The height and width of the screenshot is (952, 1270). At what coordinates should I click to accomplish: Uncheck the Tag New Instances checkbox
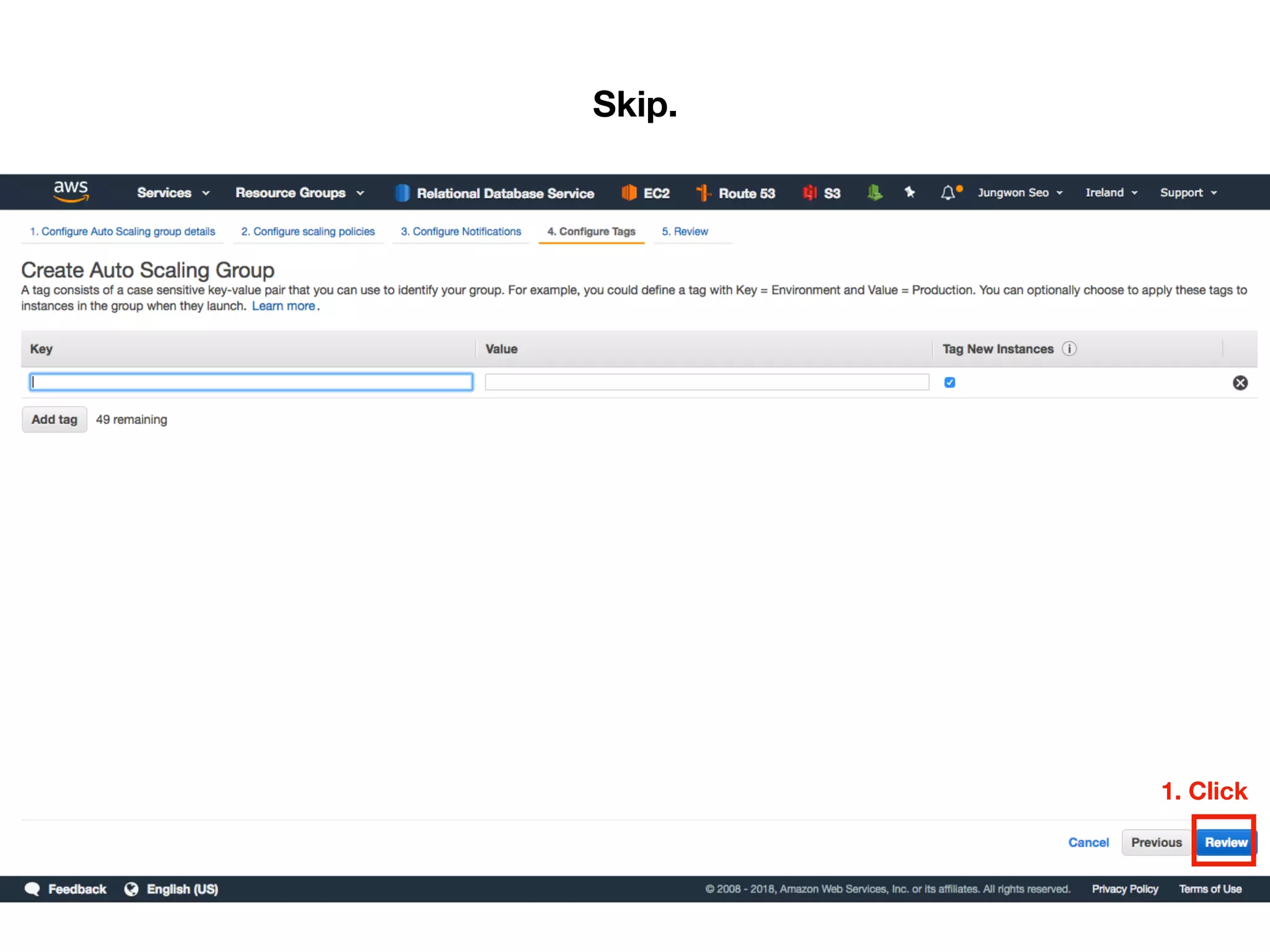click(949, 382)
